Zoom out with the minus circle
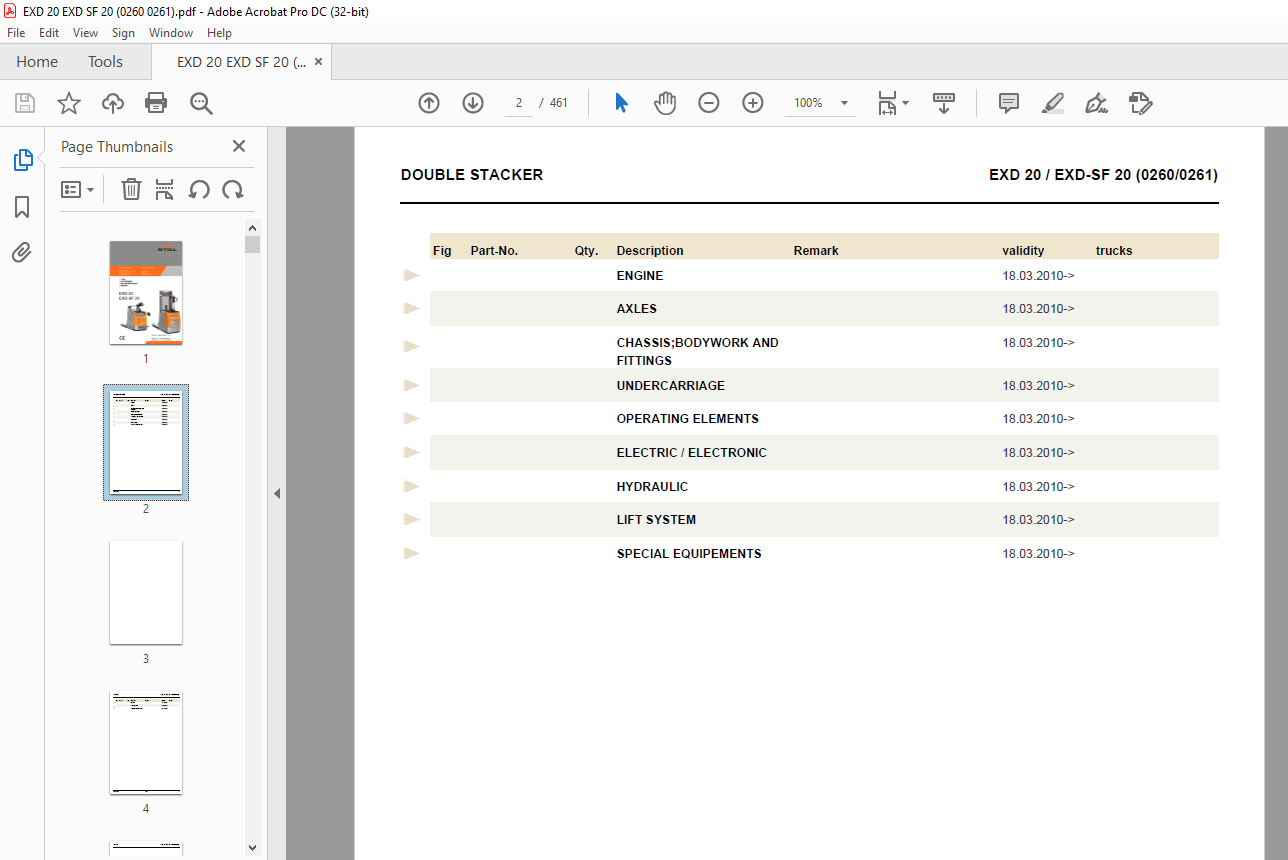The image size is (1288, 860). 709,103
